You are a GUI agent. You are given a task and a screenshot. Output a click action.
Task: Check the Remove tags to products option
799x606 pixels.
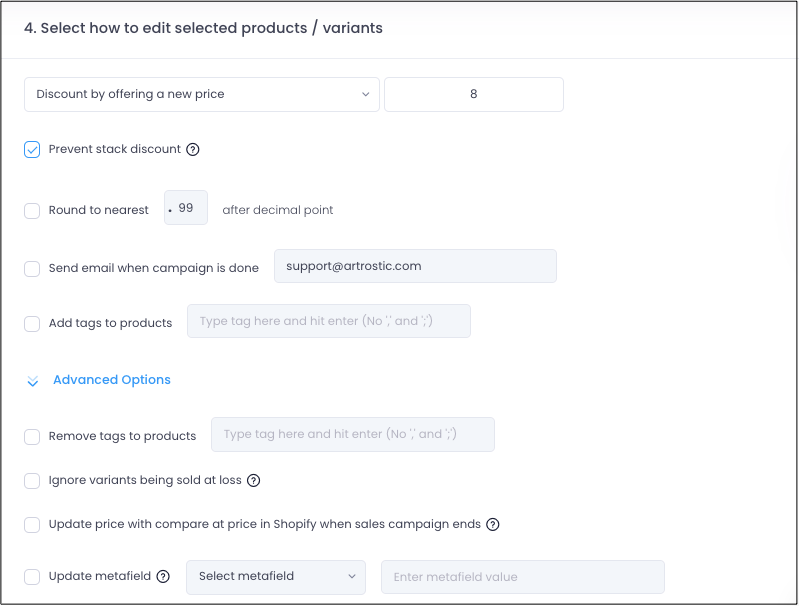pos(32,437)
